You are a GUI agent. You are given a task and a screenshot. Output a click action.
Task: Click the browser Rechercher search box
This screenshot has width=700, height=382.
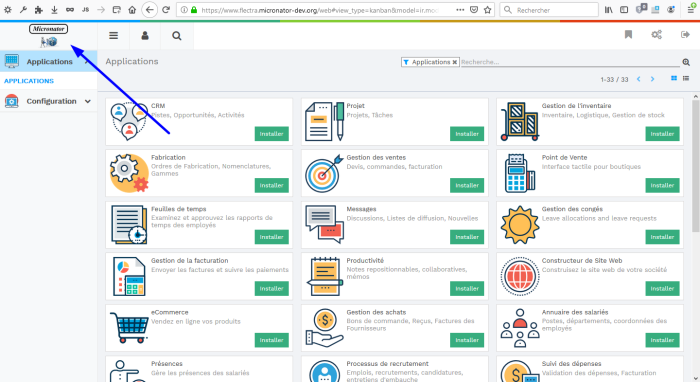coord(549,10)
